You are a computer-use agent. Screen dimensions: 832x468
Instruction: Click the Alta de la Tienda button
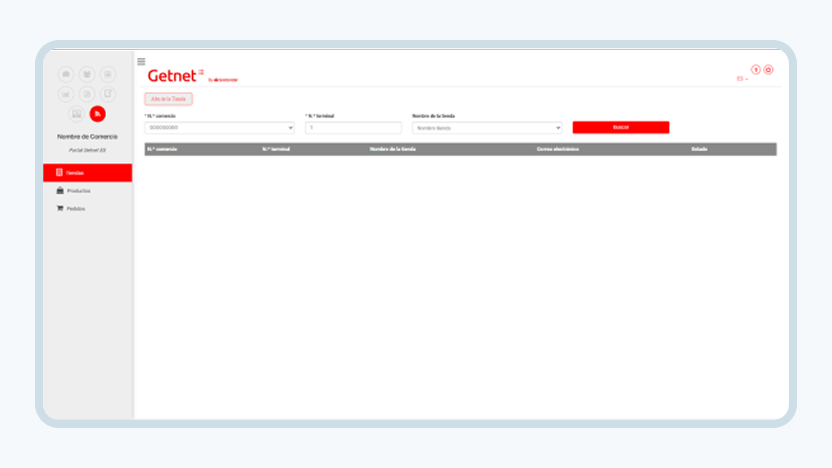tap(168, 99)
